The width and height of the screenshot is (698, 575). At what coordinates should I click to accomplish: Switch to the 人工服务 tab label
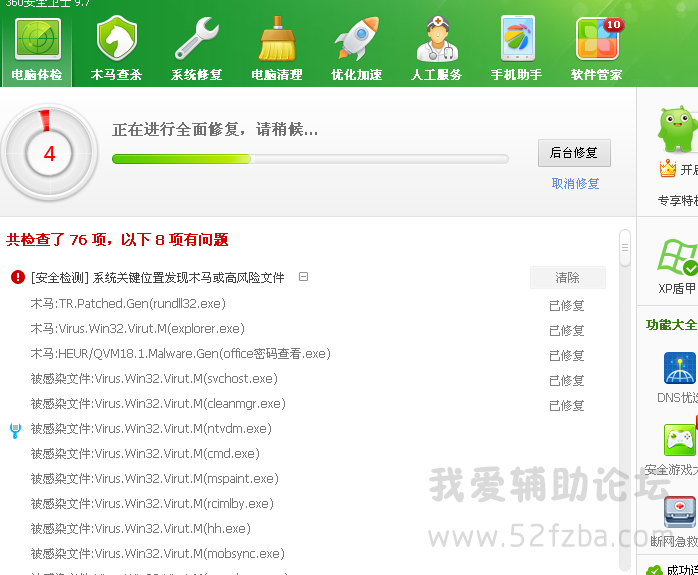tap(437, 74)
